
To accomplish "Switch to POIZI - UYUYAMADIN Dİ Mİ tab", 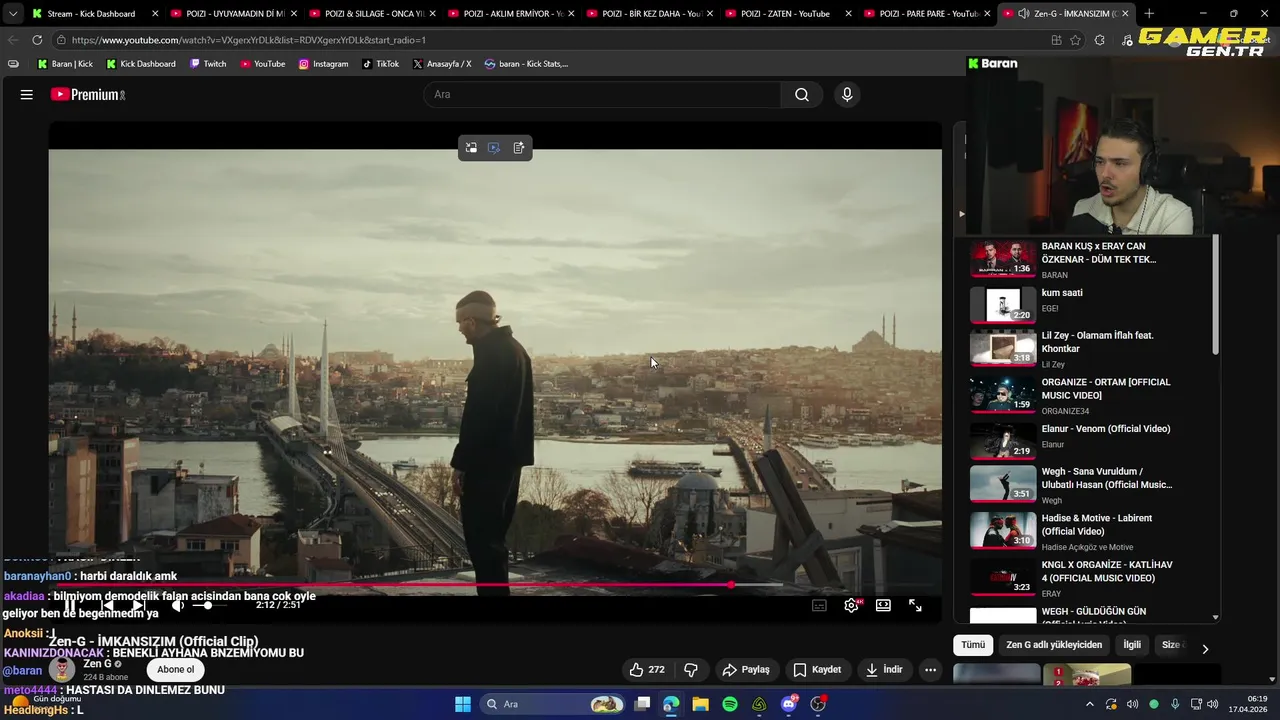I will tap(233, 14).
